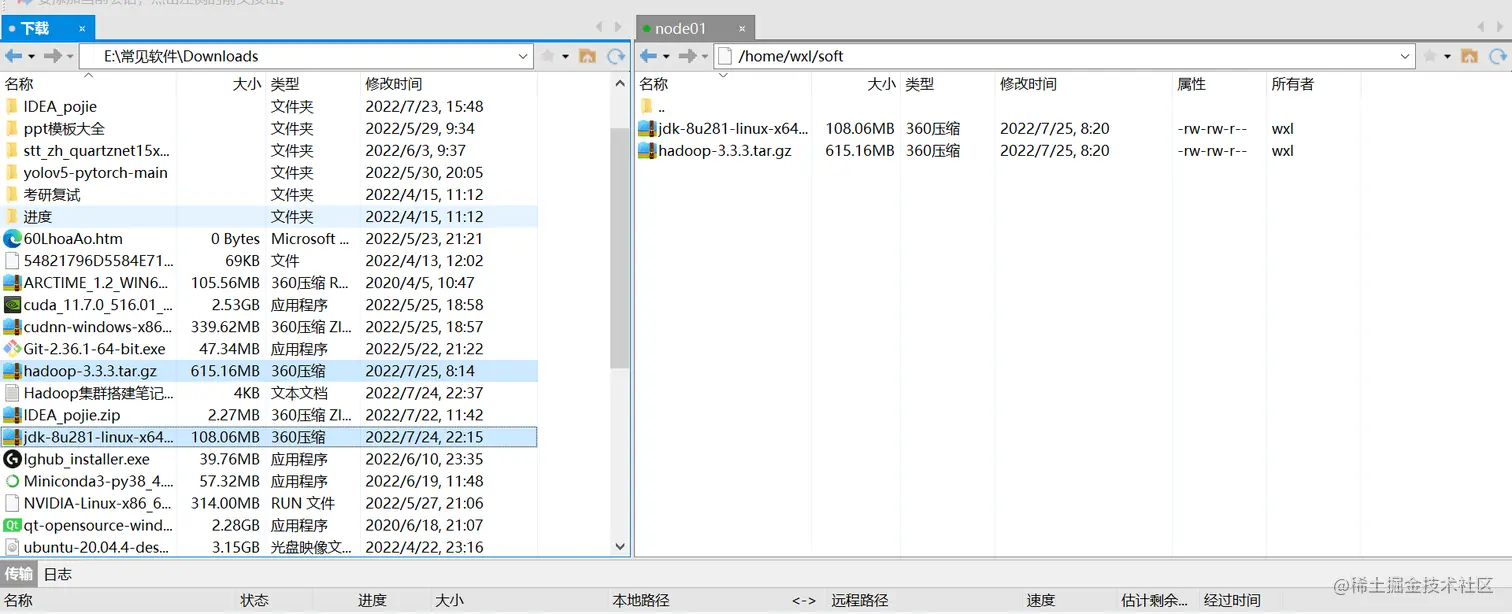
Task: Open the 传输 transfer tab
Action: coord(18,574)
